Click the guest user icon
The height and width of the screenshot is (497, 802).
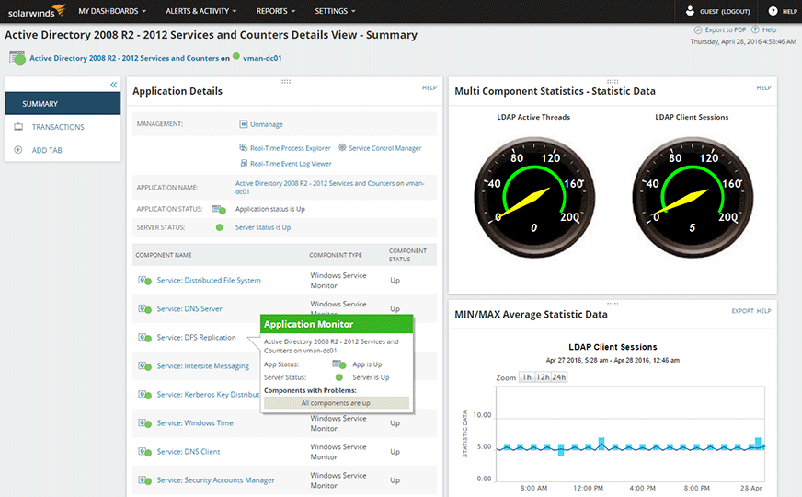(689, 11)
